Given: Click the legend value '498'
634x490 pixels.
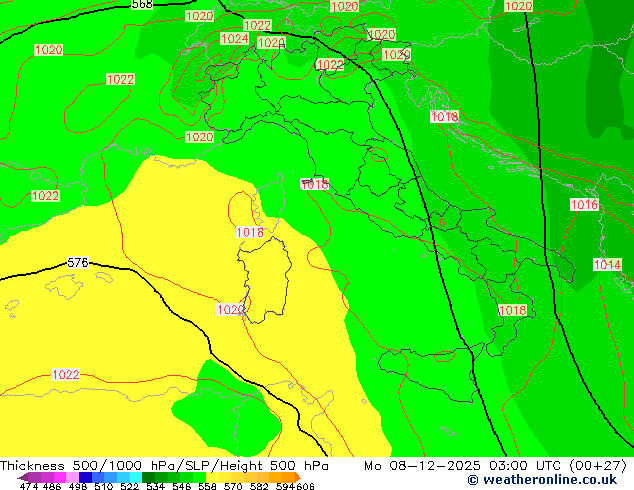Looking at the screenshot, I should [78, 486].
